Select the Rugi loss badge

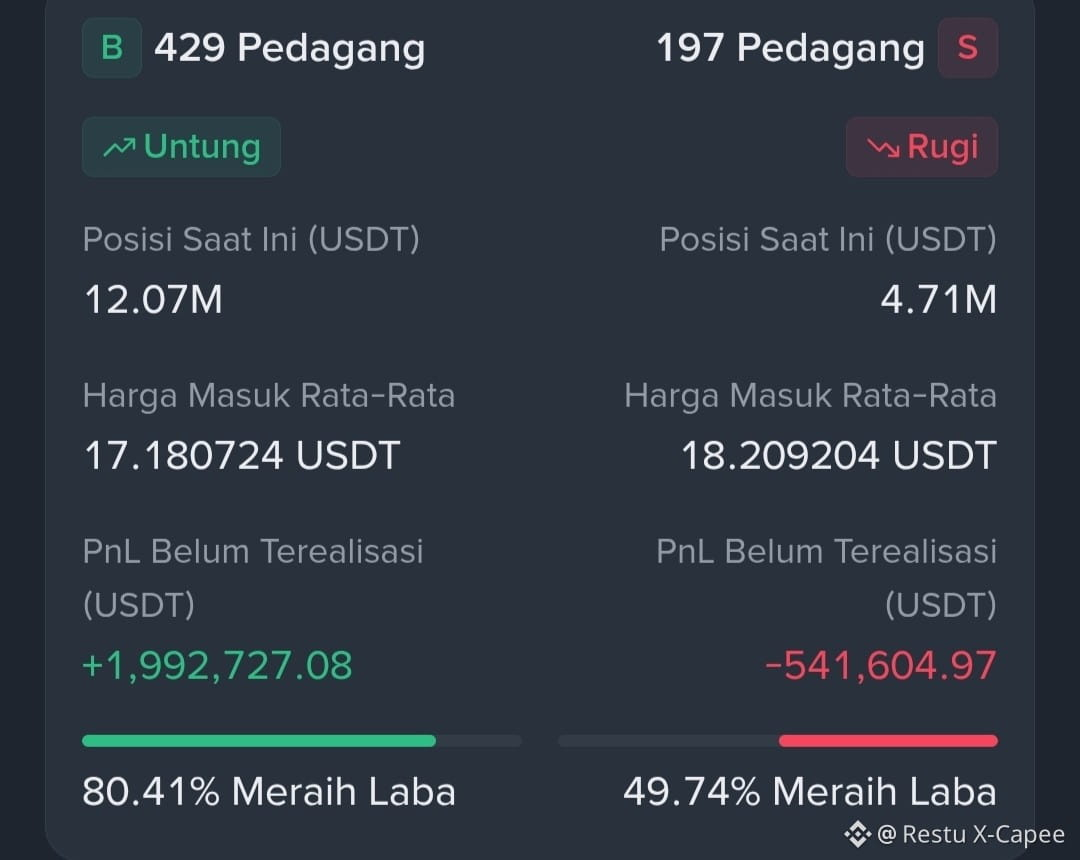(x=922, y=147)
